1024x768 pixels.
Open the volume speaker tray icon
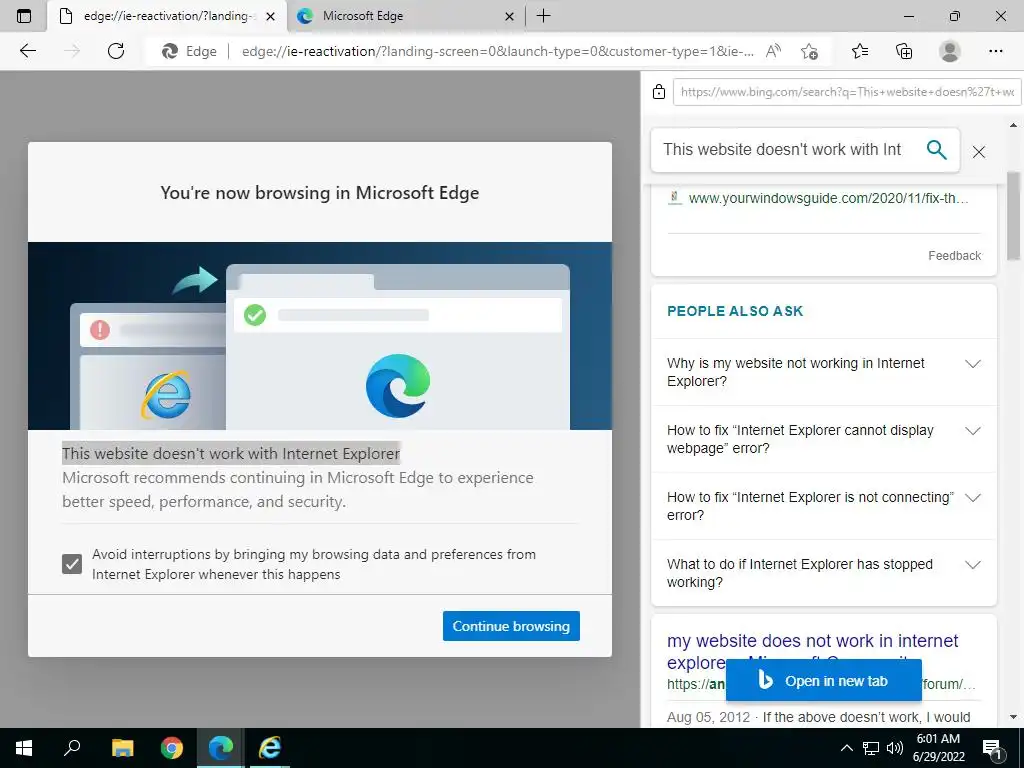(895, 748)
